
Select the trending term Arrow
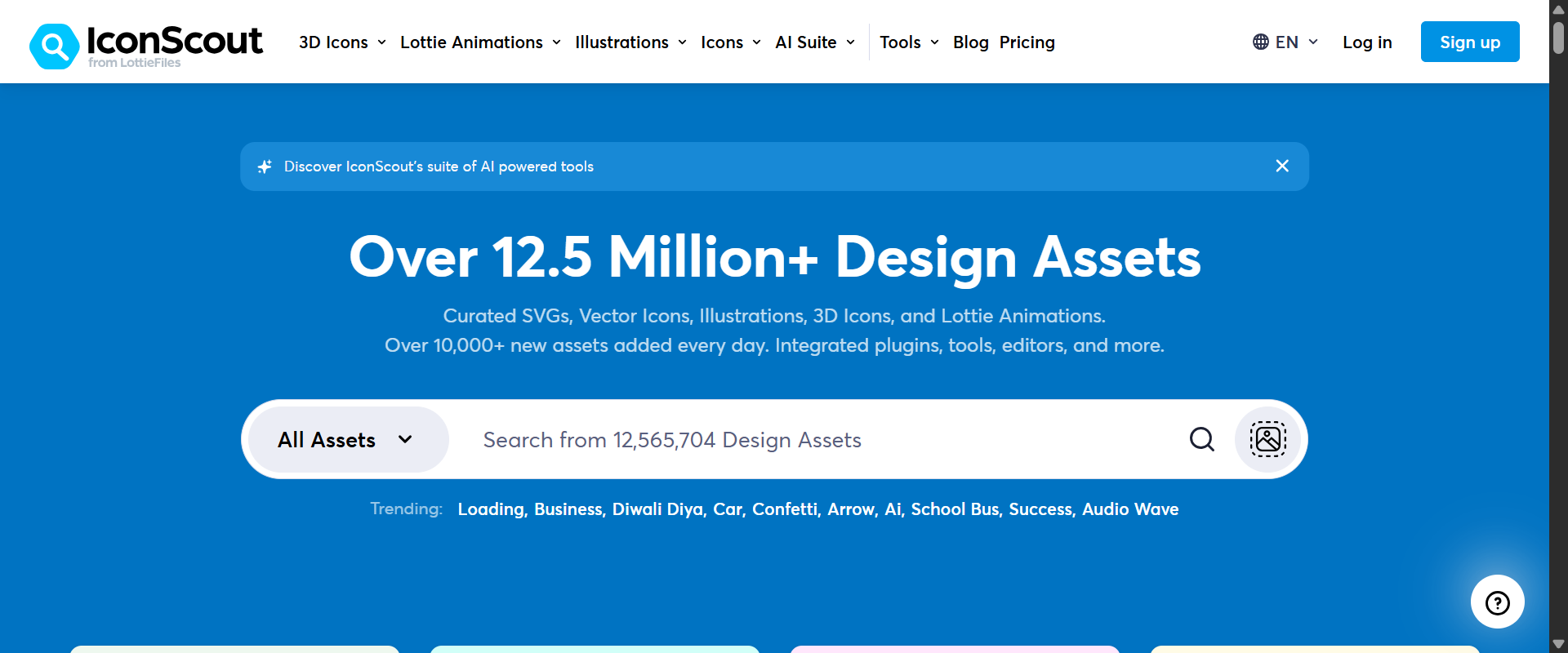coord(853,509)
